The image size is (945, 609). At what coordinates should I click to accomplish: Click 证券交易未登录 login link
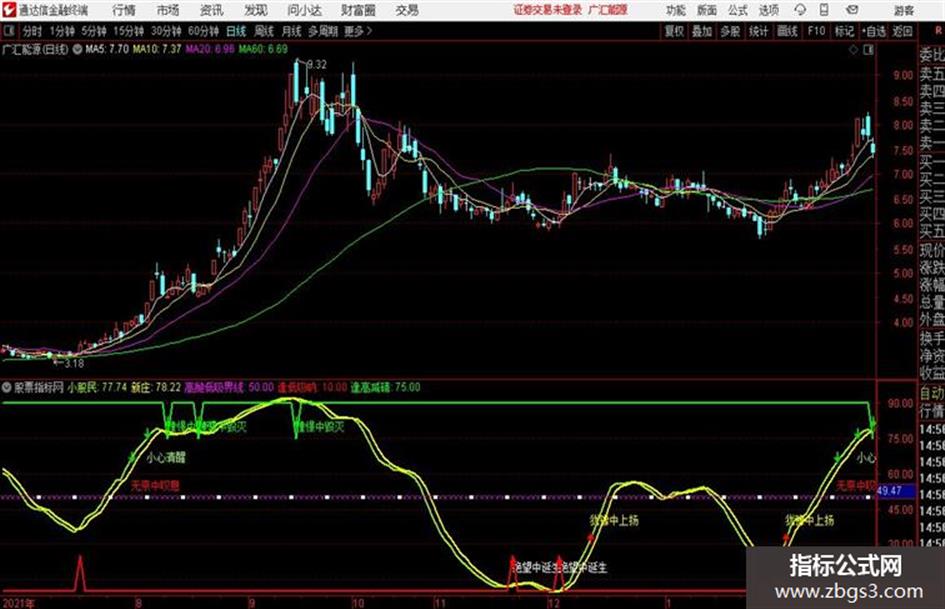(x=548, y=10)
